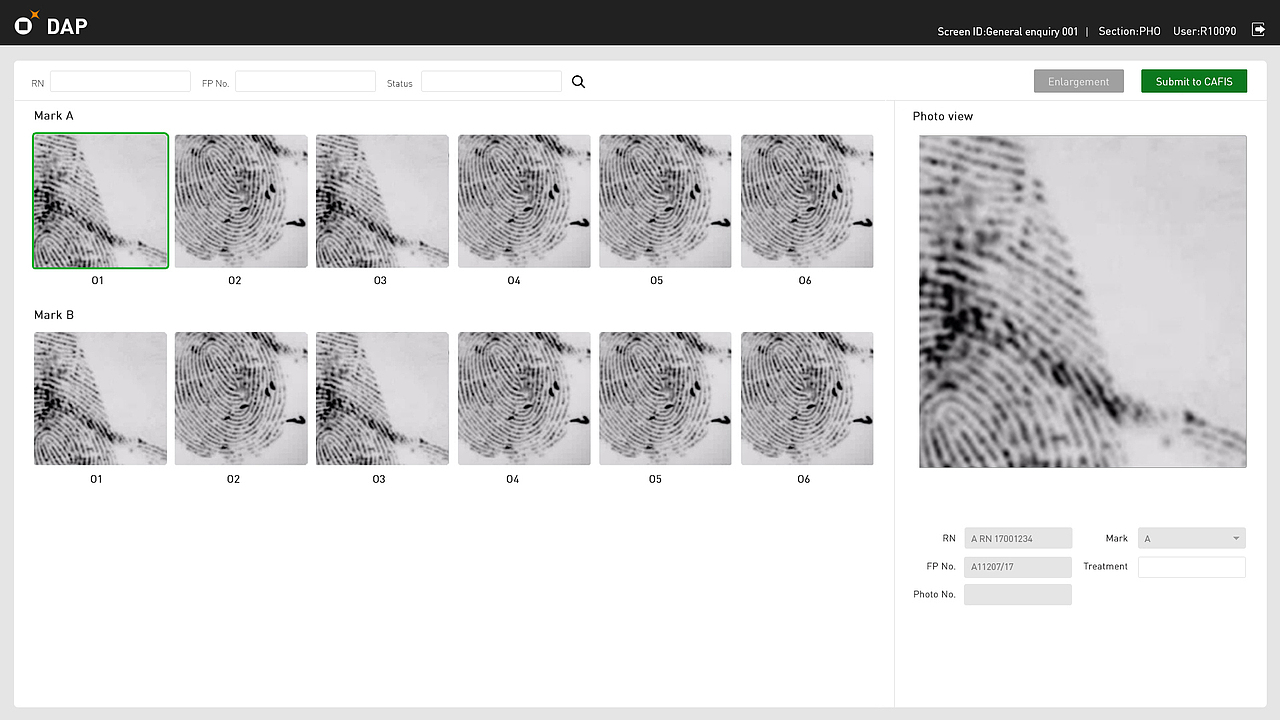Click the magnifying glass search icon
1280x720 pixels.
[578, 81]
